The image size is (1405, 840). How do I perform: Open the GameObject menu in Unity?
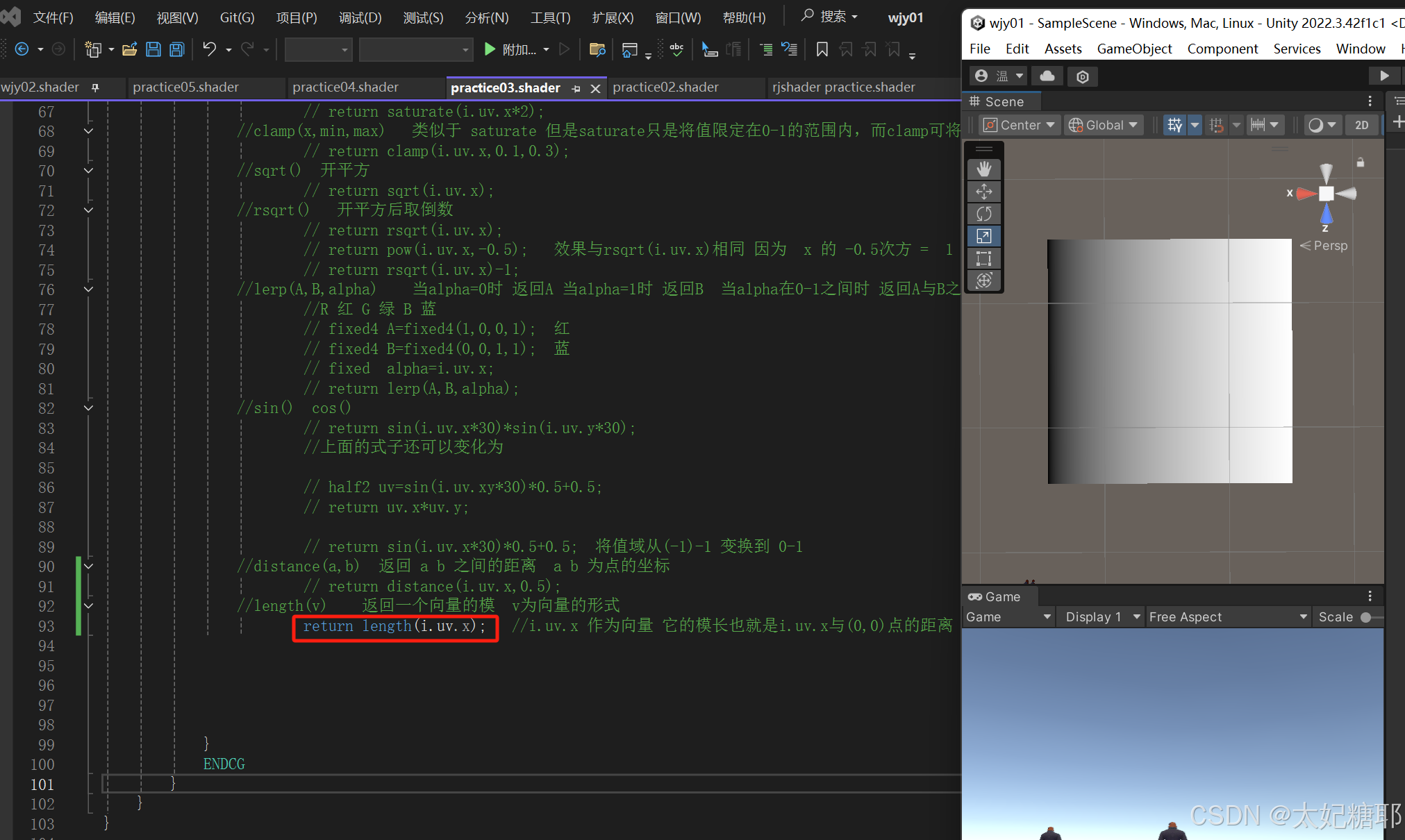[1135, 49]
